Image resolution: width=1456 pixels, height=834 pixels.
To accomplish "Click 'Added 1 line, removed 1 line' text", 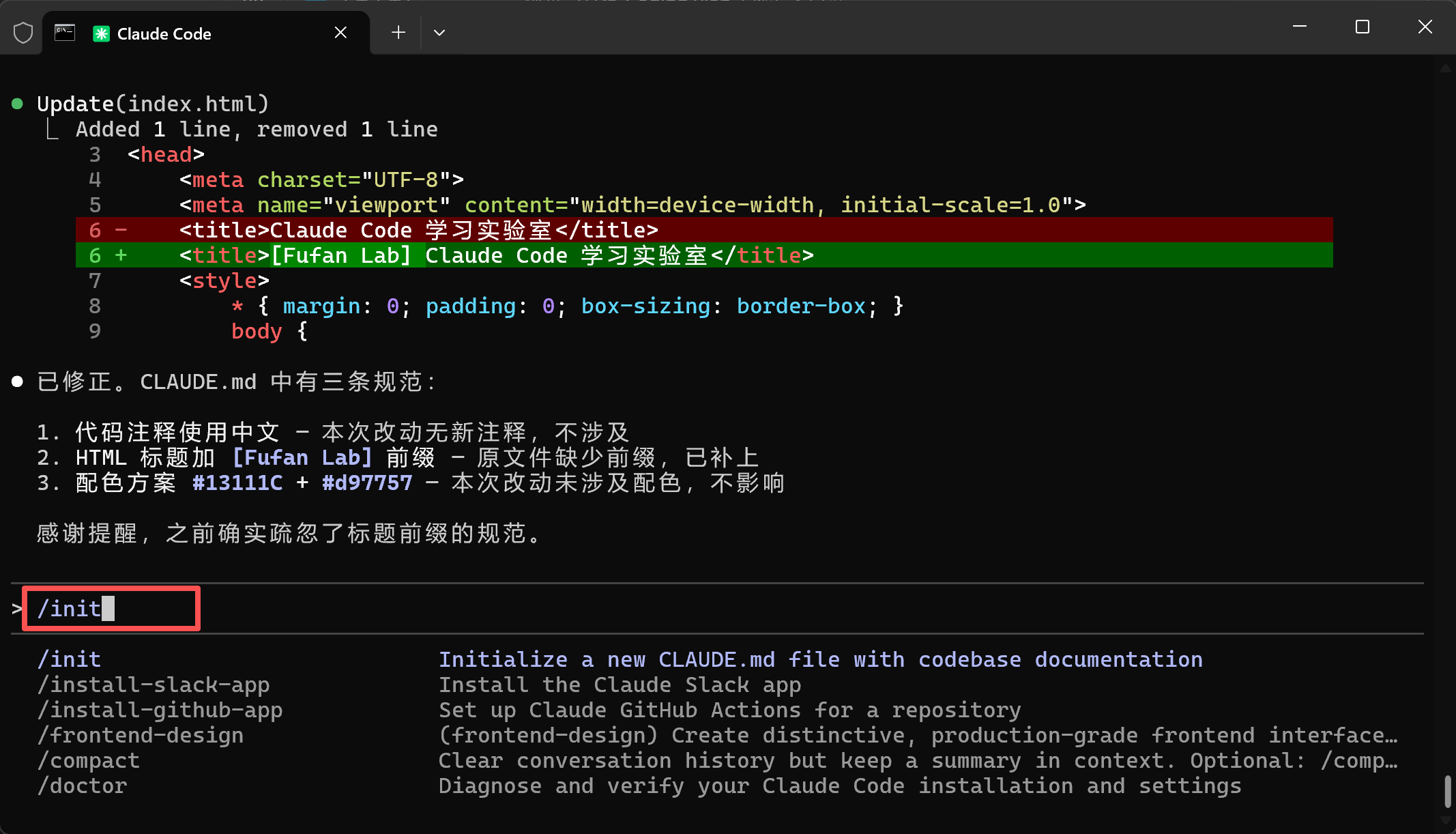I will click(257, 129).
